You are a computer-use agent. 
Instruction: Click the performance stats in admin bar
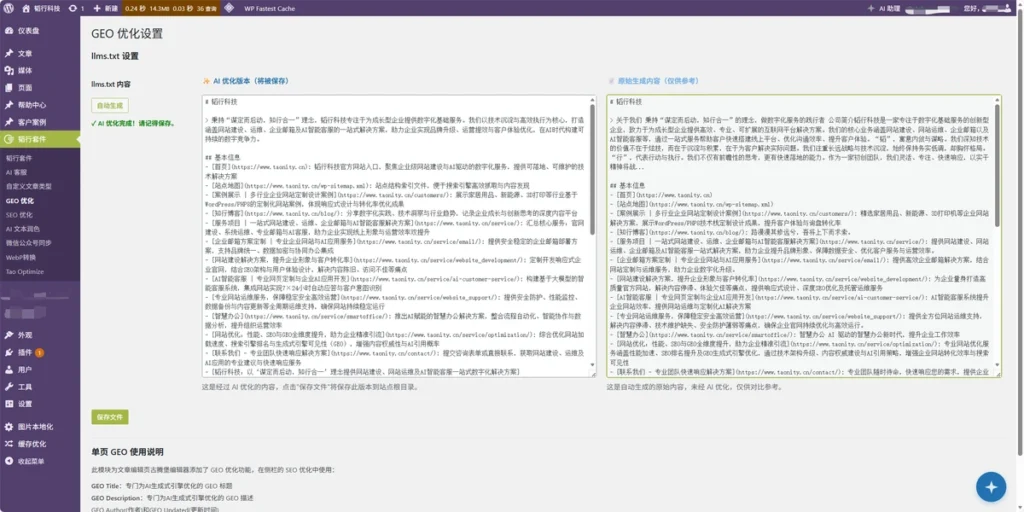point(172,8)
